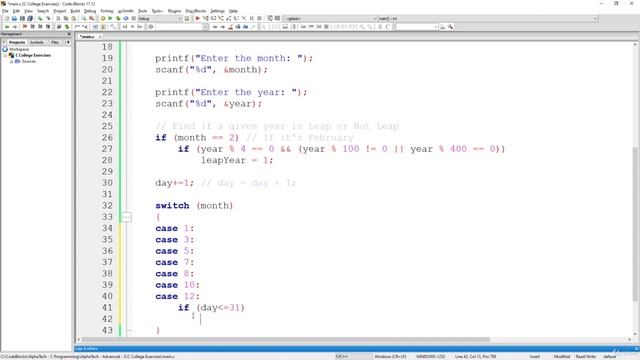Save the current file with the Save icon
This screenshot has width=640, height=360.
(x=22, y=18)
